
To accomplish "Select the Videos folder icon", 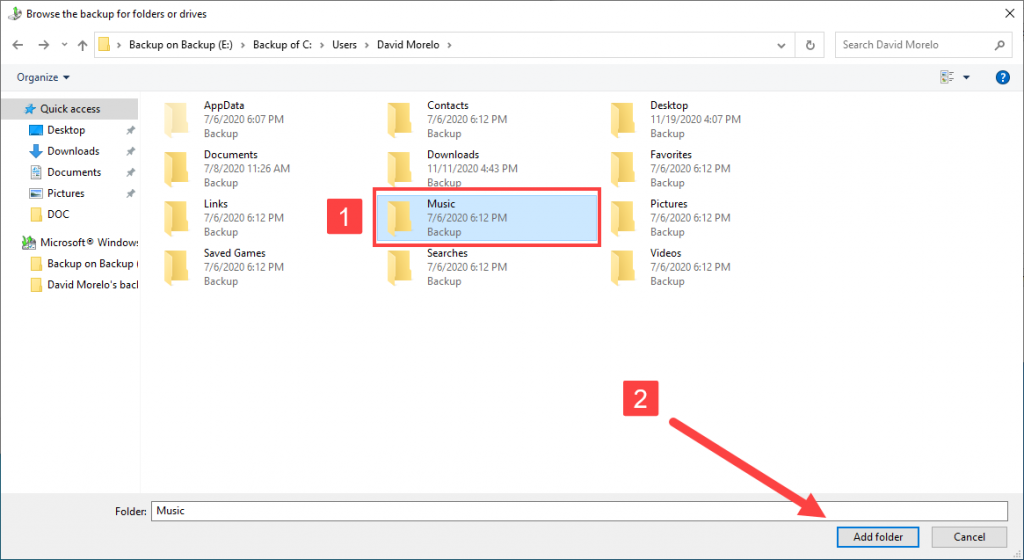I will [623, 268].
